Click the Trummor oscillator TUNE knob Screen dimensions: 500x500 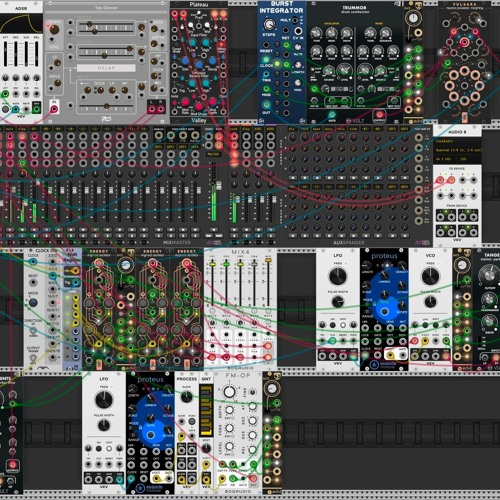point(316,32)
